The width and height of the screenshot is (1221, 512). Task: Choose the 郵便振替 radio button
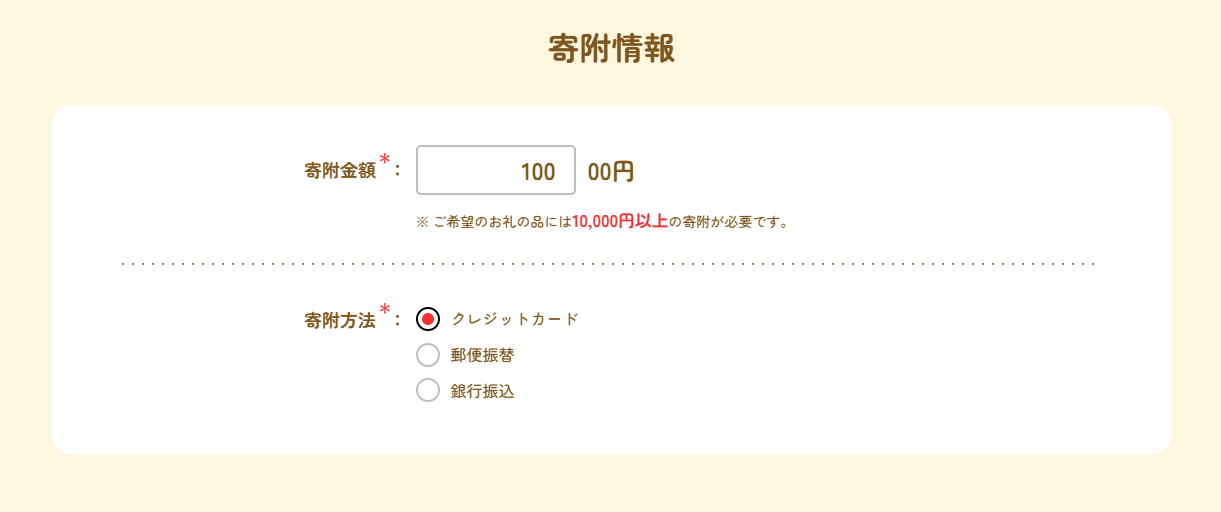(x=428, y=355)
